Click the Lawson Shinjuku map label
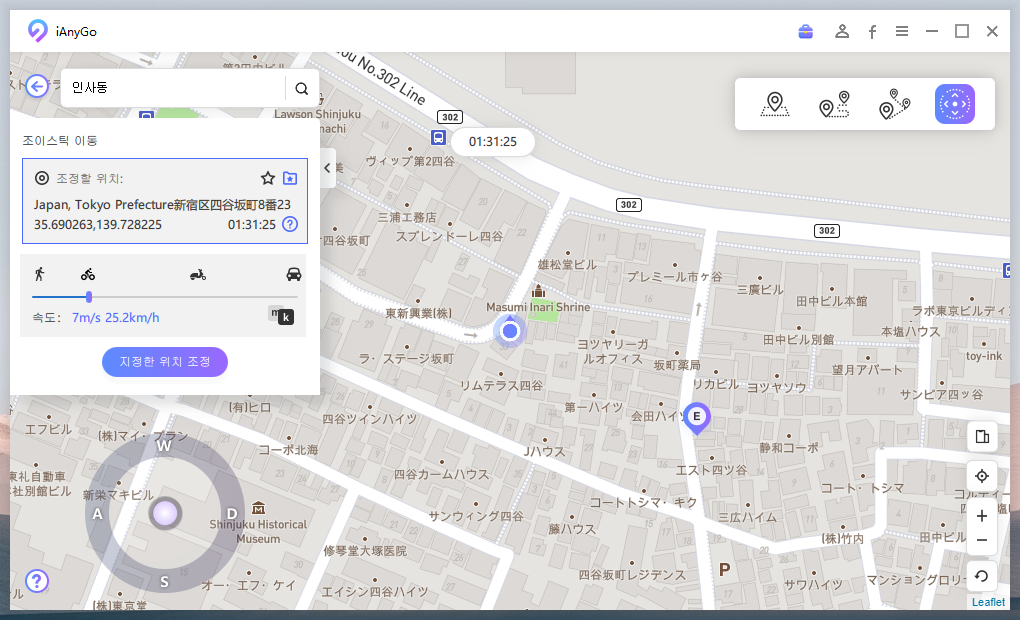The image size is (1020, 620). (x=317, y=115)
